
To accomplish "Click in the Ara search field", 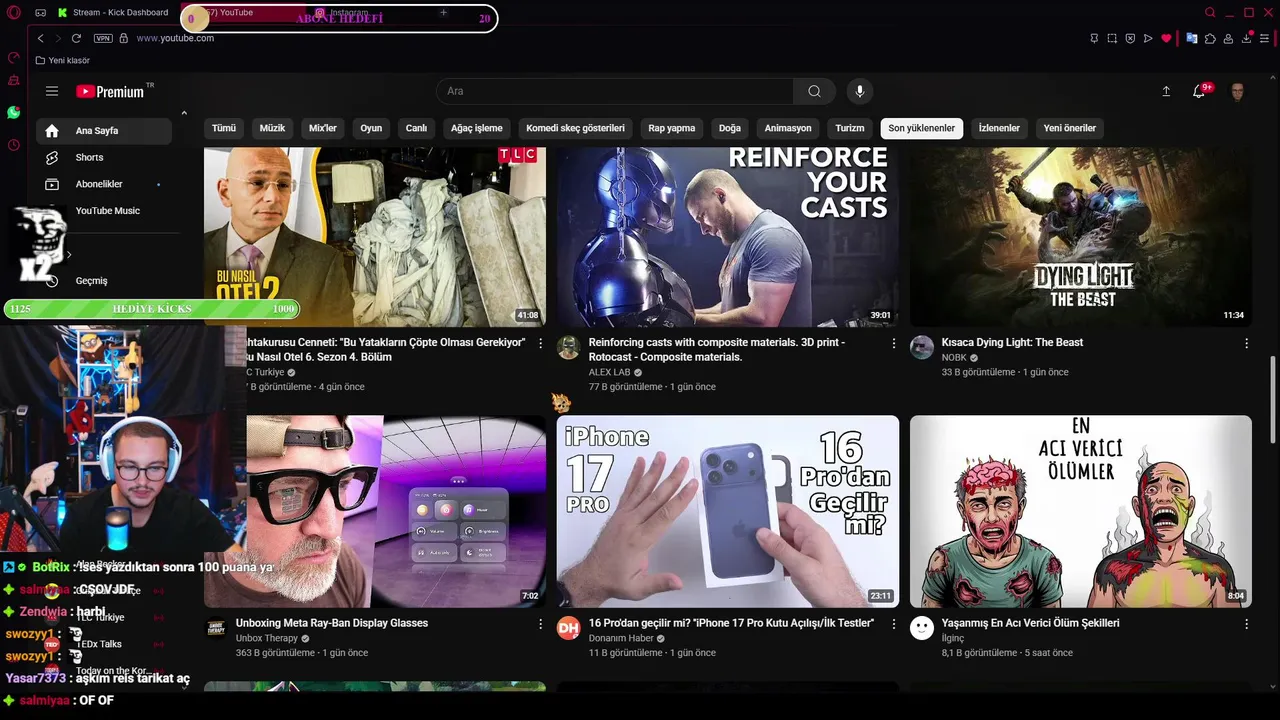I will [x=615, y=91].
